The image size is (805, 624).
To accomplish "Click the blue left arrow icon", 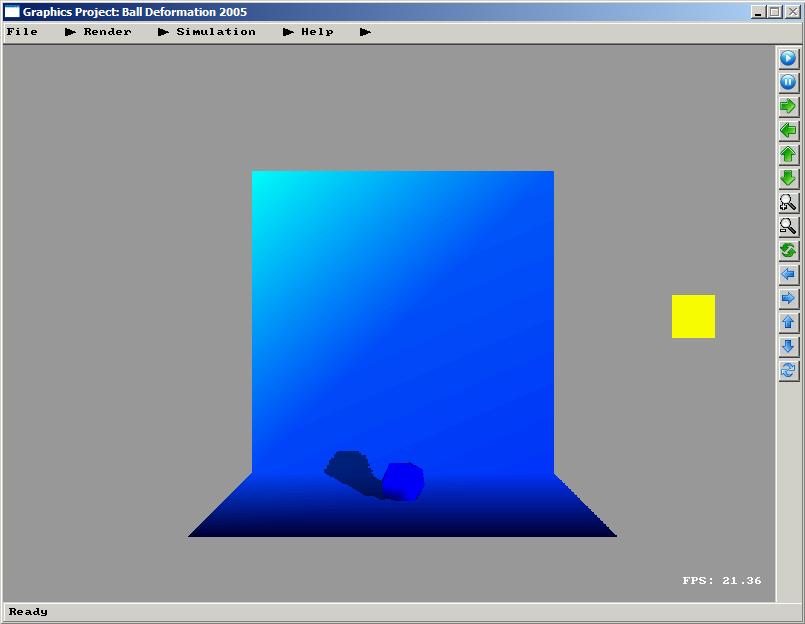I will [788, 275].
